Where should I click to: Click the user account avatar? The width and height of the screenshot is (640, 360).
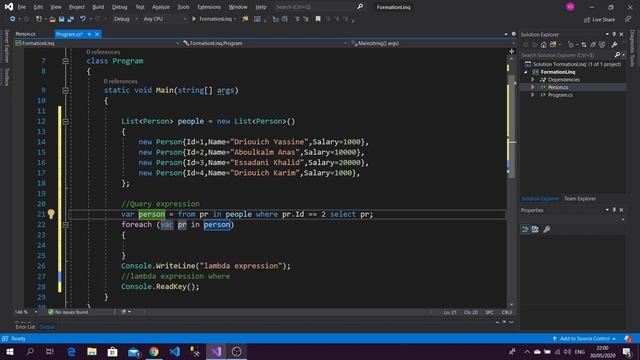coord(570,7)
